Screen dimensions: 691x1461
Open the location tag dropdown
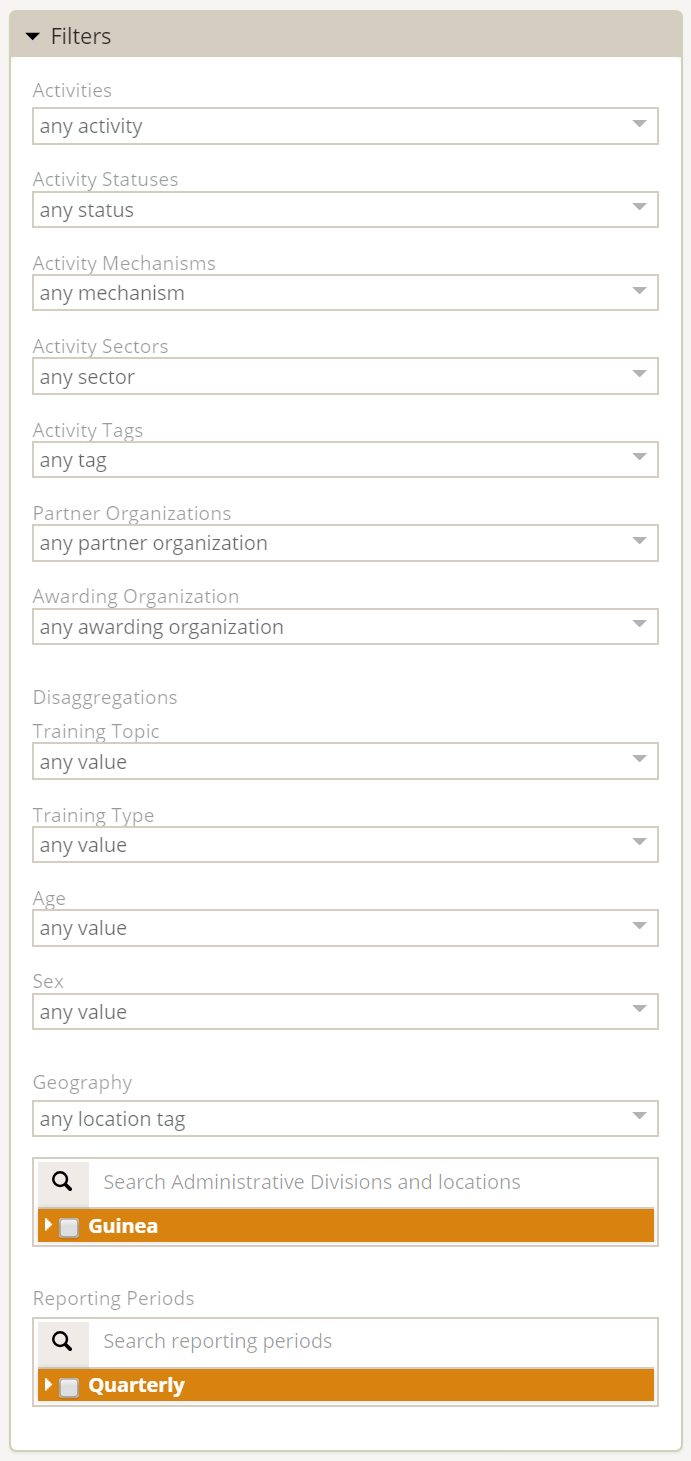(345, 1119)
